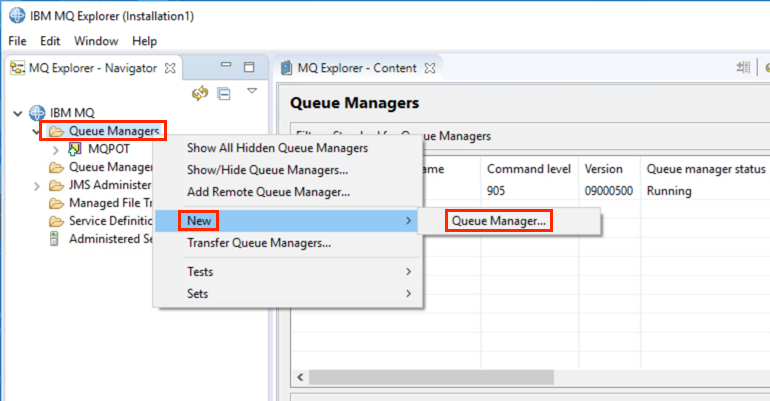Click the Collapse All icon in Navigator

pyautogui.click(x=224, y=93)
